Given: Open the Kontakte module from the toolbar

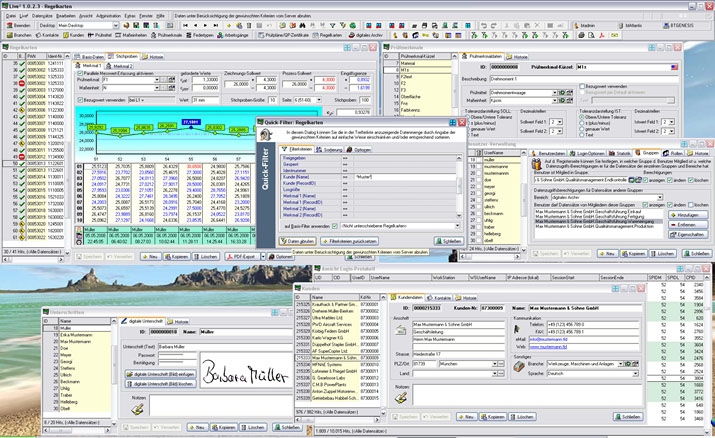Looking at the screenshot, I should pos(47,35).
